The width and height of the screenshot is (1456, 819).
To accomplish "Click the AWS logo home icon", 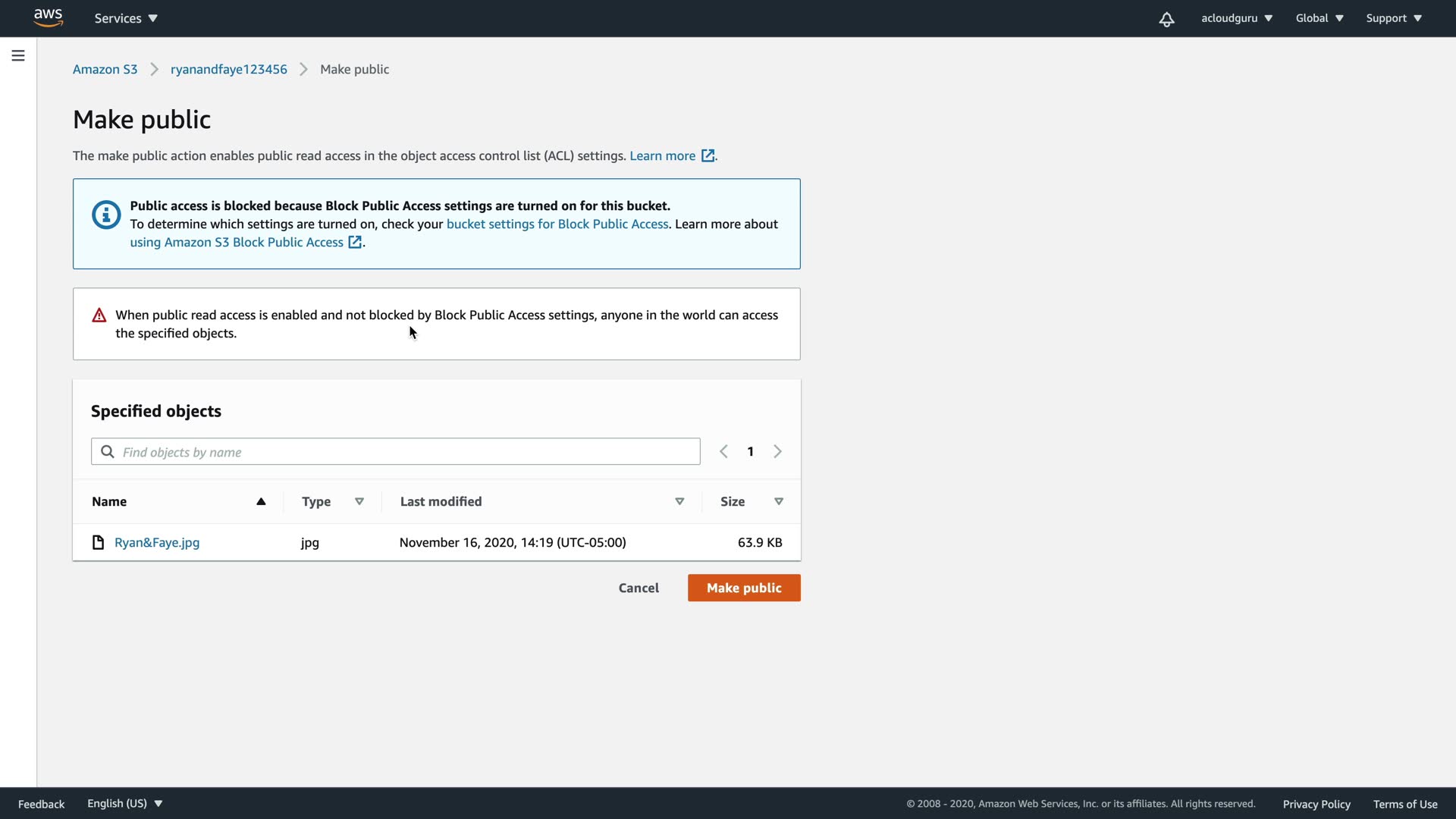I will click(x=48, y=17).
